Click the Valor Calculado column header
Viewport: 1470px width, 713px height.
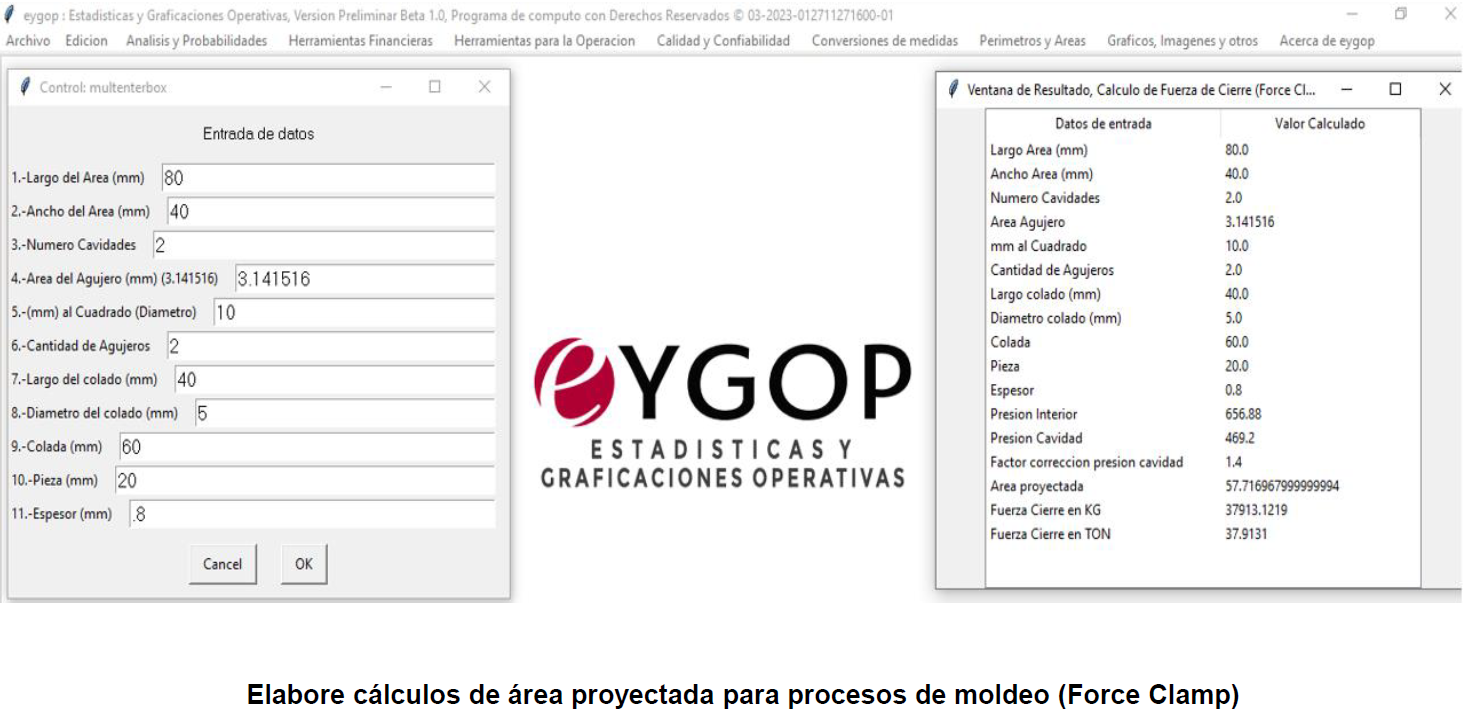pos(1319,124)
